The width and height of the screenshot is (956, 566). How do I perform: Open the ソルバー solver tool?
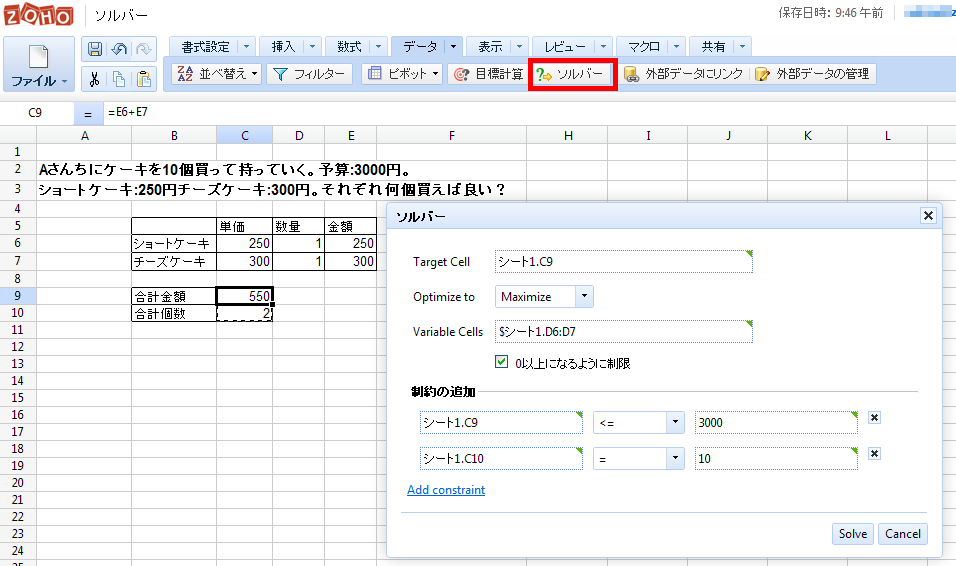click(x=572, y=74)
